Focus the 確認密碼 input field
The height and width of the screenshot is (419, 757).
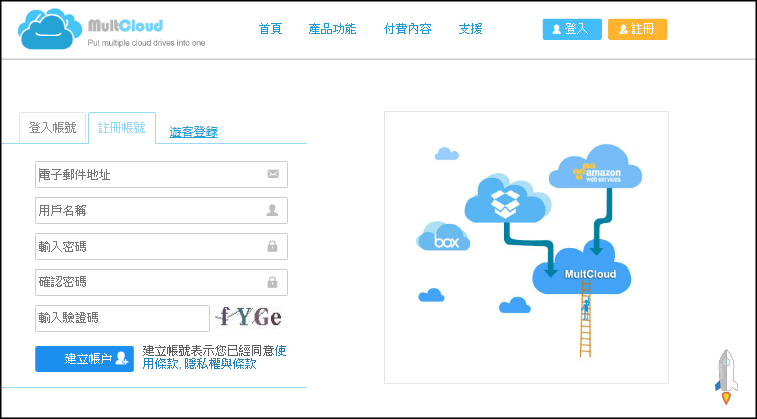tap(161, 282)
